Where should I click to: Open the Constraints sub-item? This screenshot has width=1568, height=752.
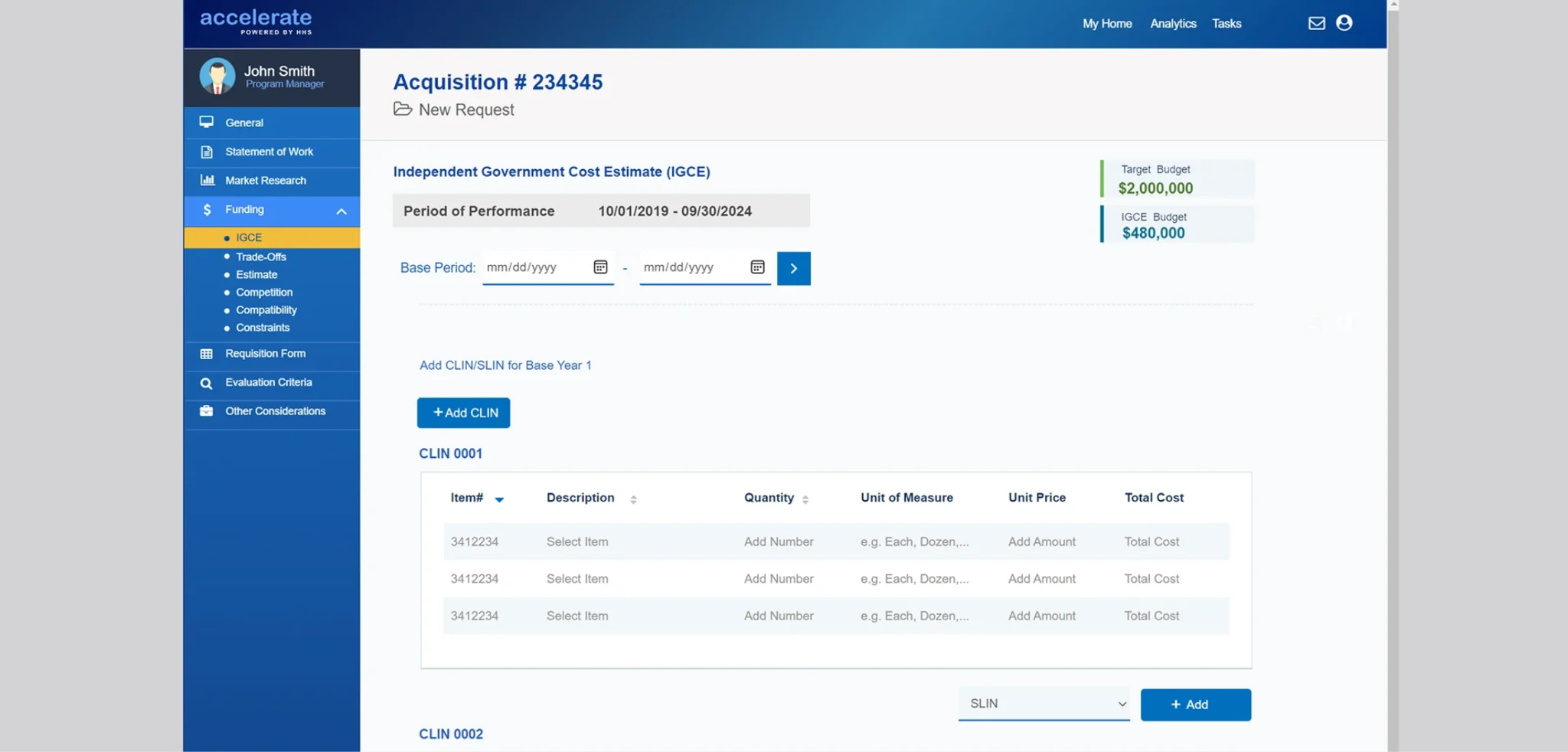tap(263, 327)
